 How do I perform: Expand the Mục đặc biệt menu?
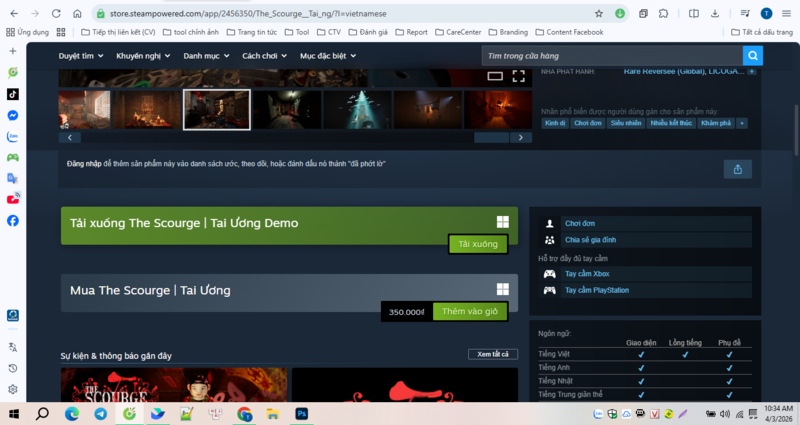pos(328,56)
